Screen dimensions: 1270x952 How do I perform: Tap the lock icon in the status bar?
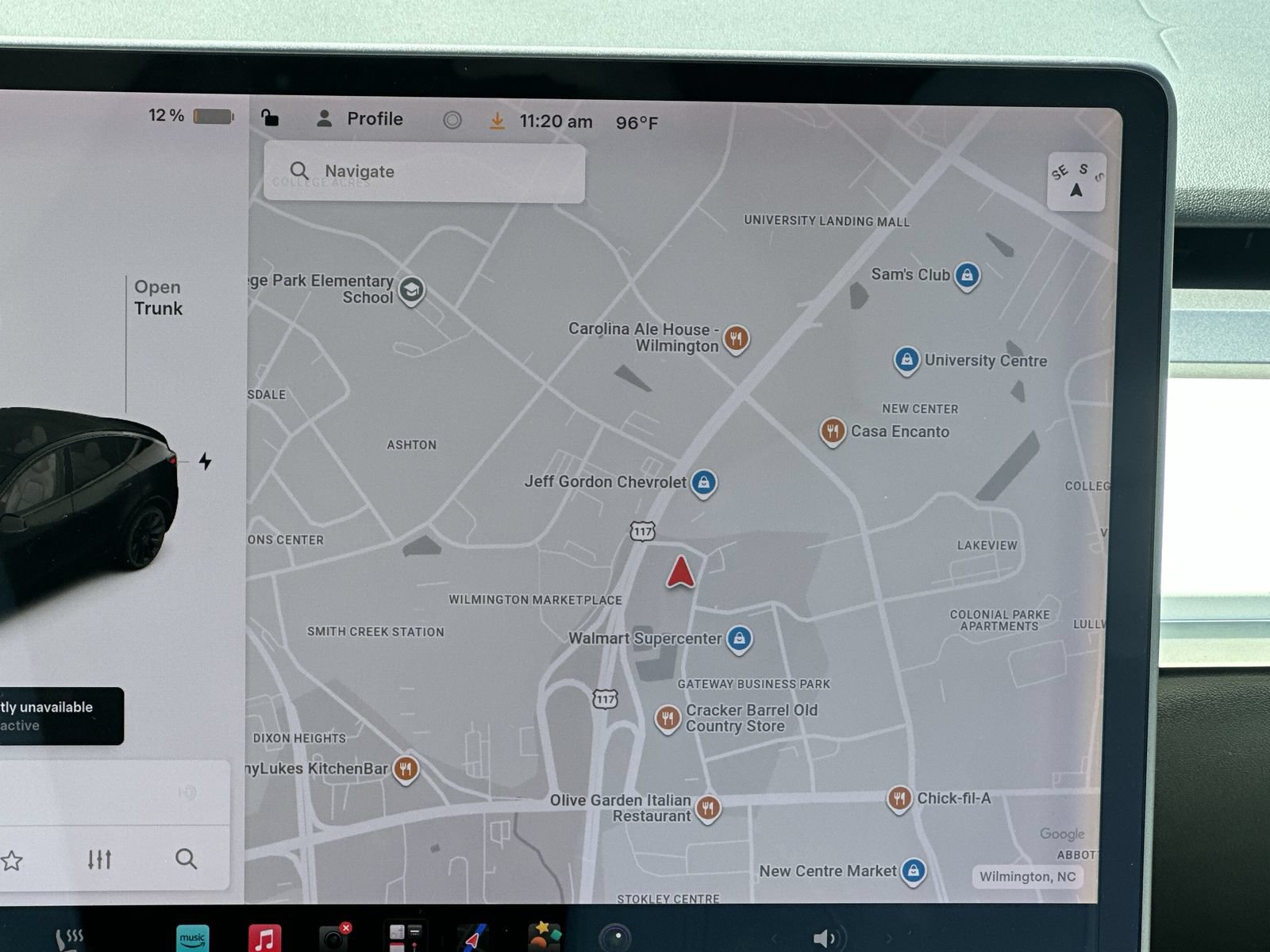tap(270, 118)
